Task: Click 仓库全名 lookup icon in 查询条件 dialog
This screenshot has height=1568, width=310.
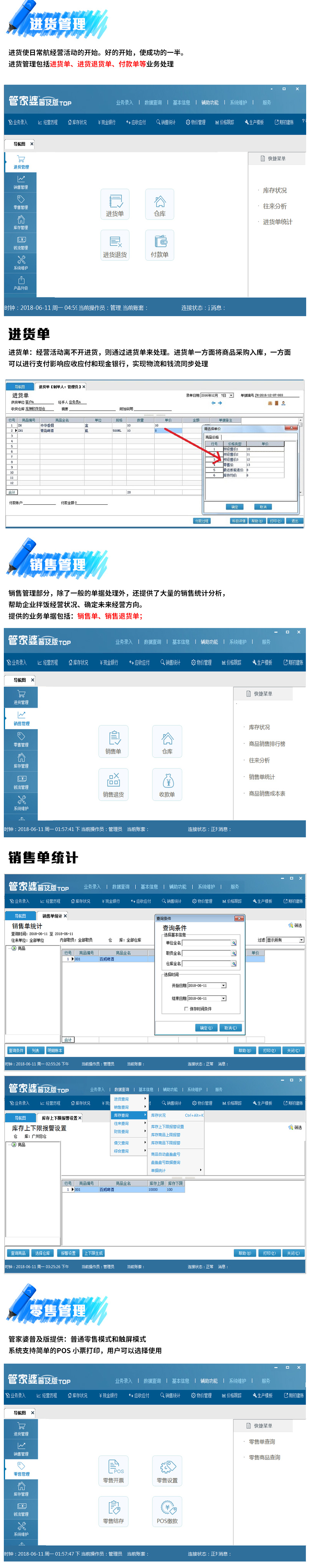Action: click(233, 964)
